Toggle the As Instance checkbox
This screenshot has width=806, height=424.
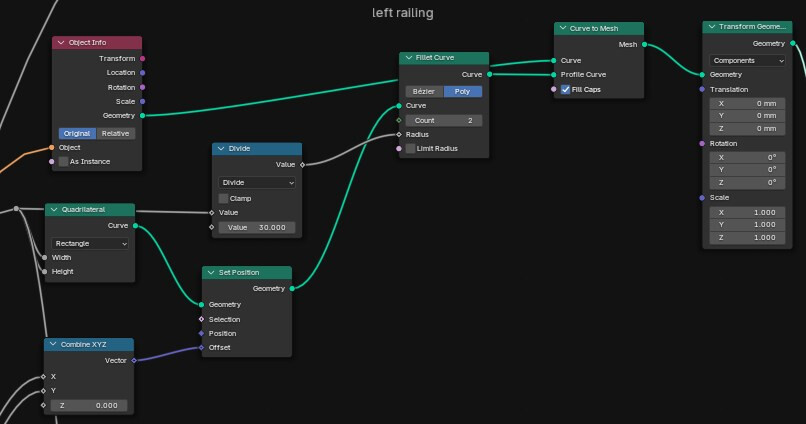[63, 162]
